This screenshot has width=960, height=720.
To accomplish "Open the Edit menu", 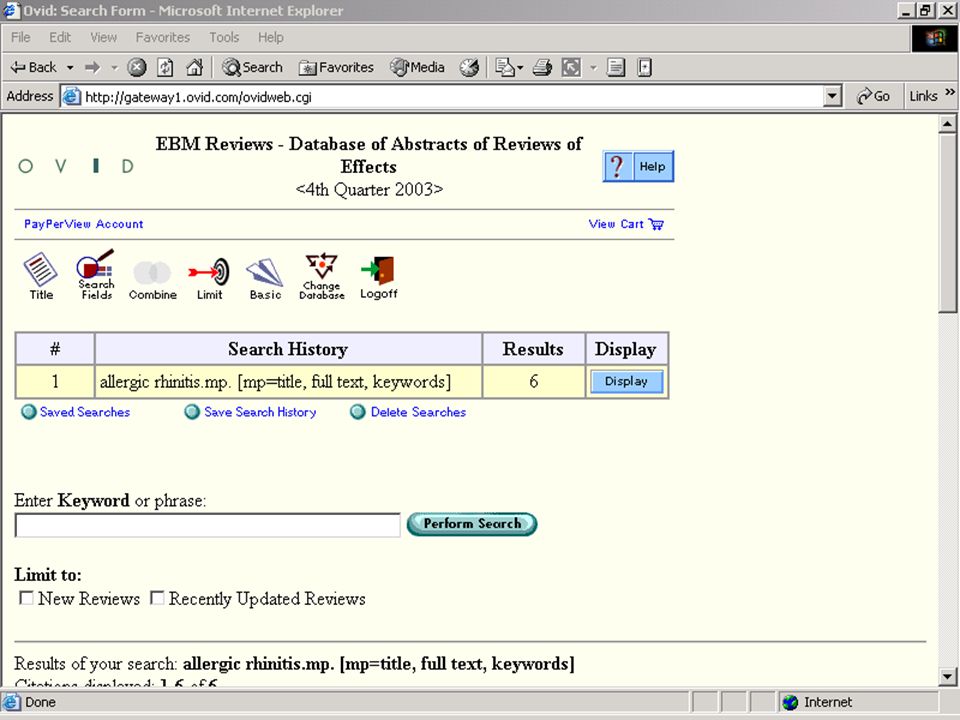I will tap(60, 37).
